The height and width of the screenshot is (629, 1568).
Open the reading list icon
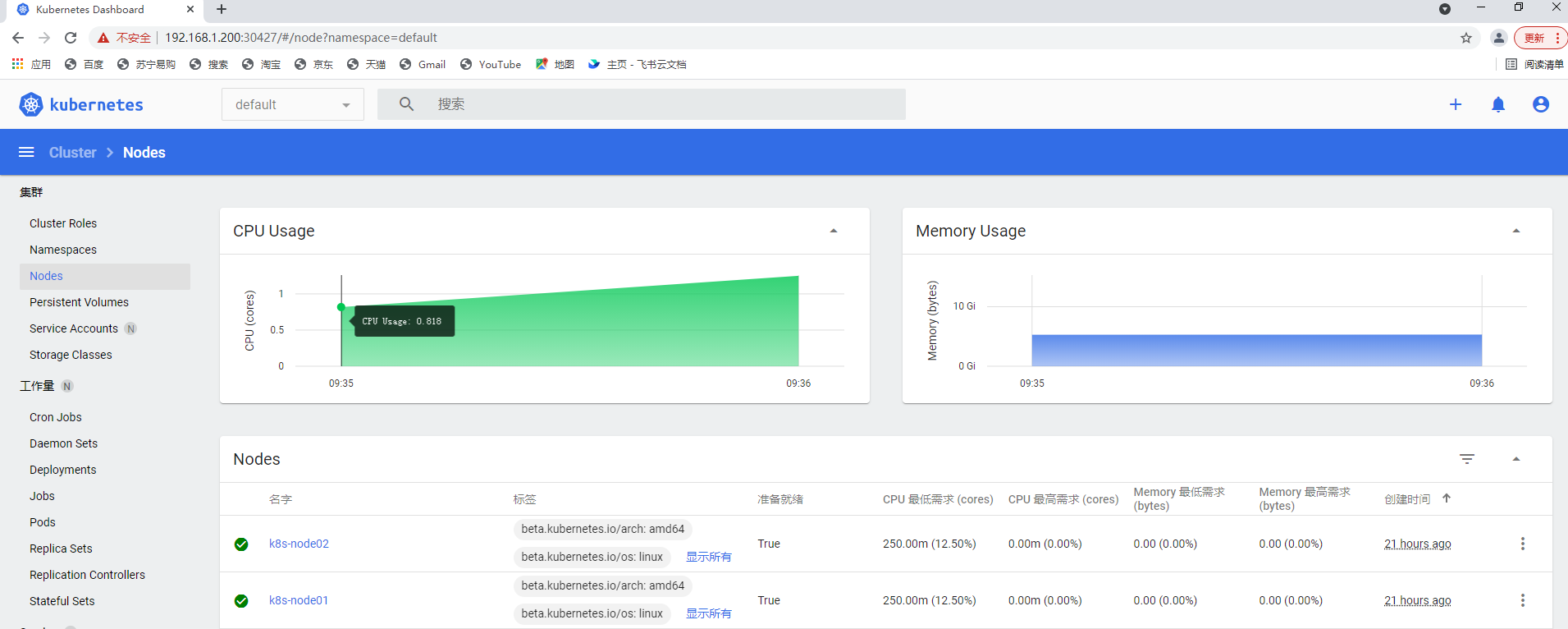1511,64
